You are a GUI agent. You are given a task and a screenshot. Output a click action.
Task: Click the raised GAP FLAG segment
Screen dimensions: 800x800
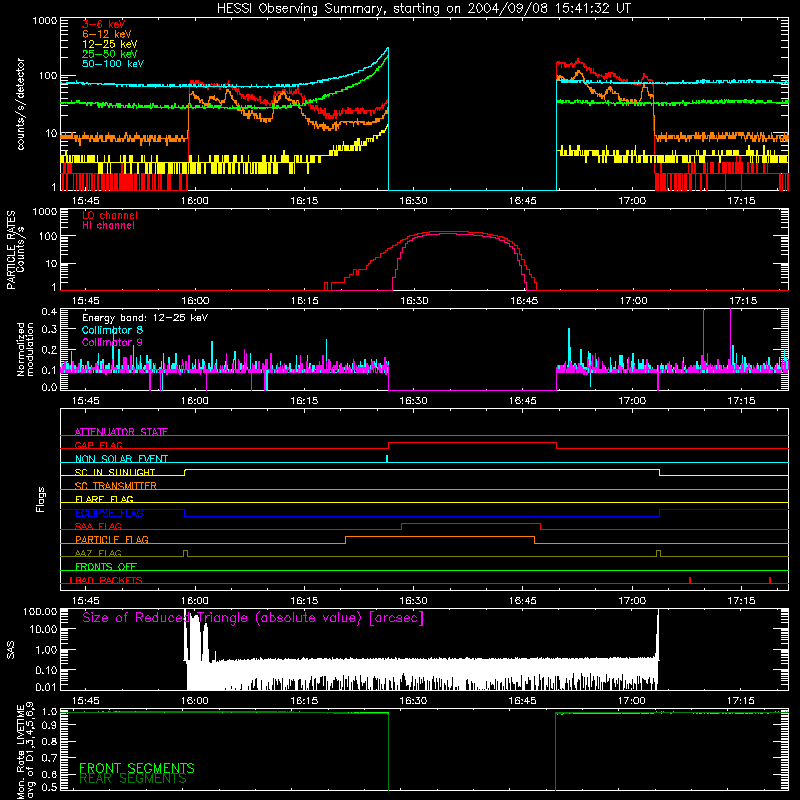point(472,442)
